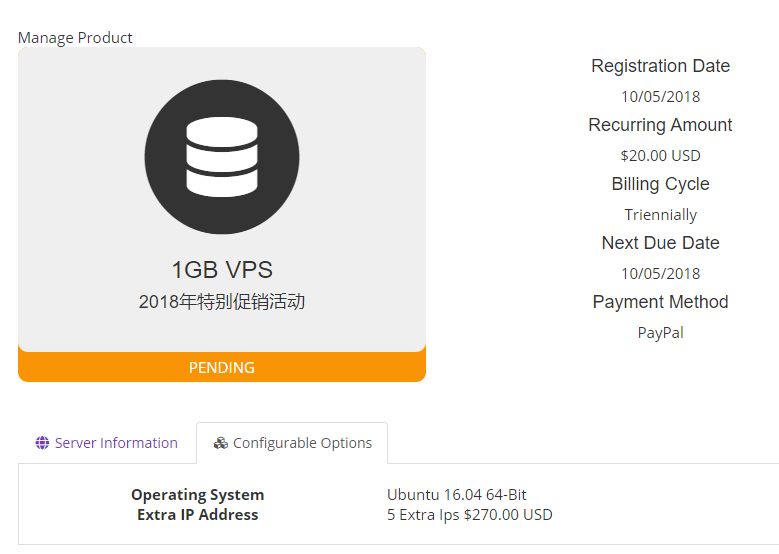Click the Next Due Date label
This screenshot has width=779, height=554.
coord(660,243)
